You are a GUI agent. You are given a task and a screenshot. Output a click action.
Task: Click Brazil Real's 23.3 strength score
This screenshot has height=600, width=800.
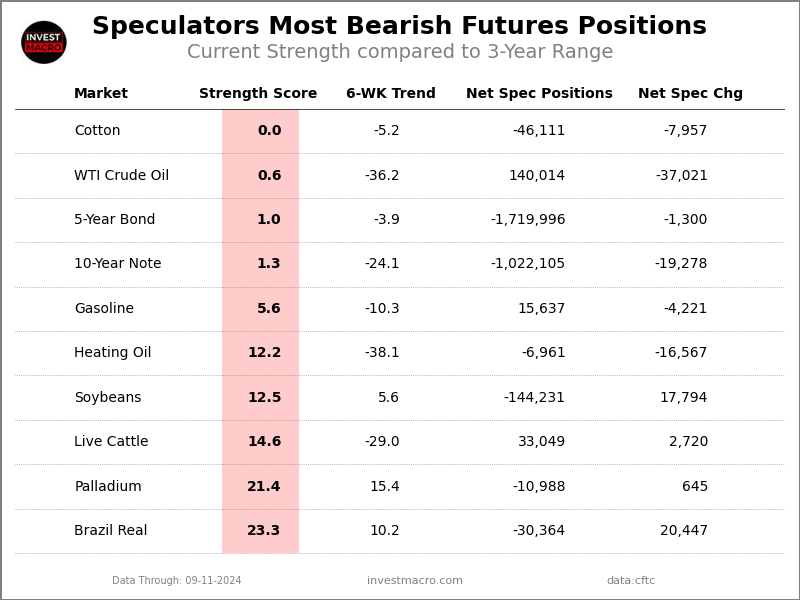(x=264, y=531)
